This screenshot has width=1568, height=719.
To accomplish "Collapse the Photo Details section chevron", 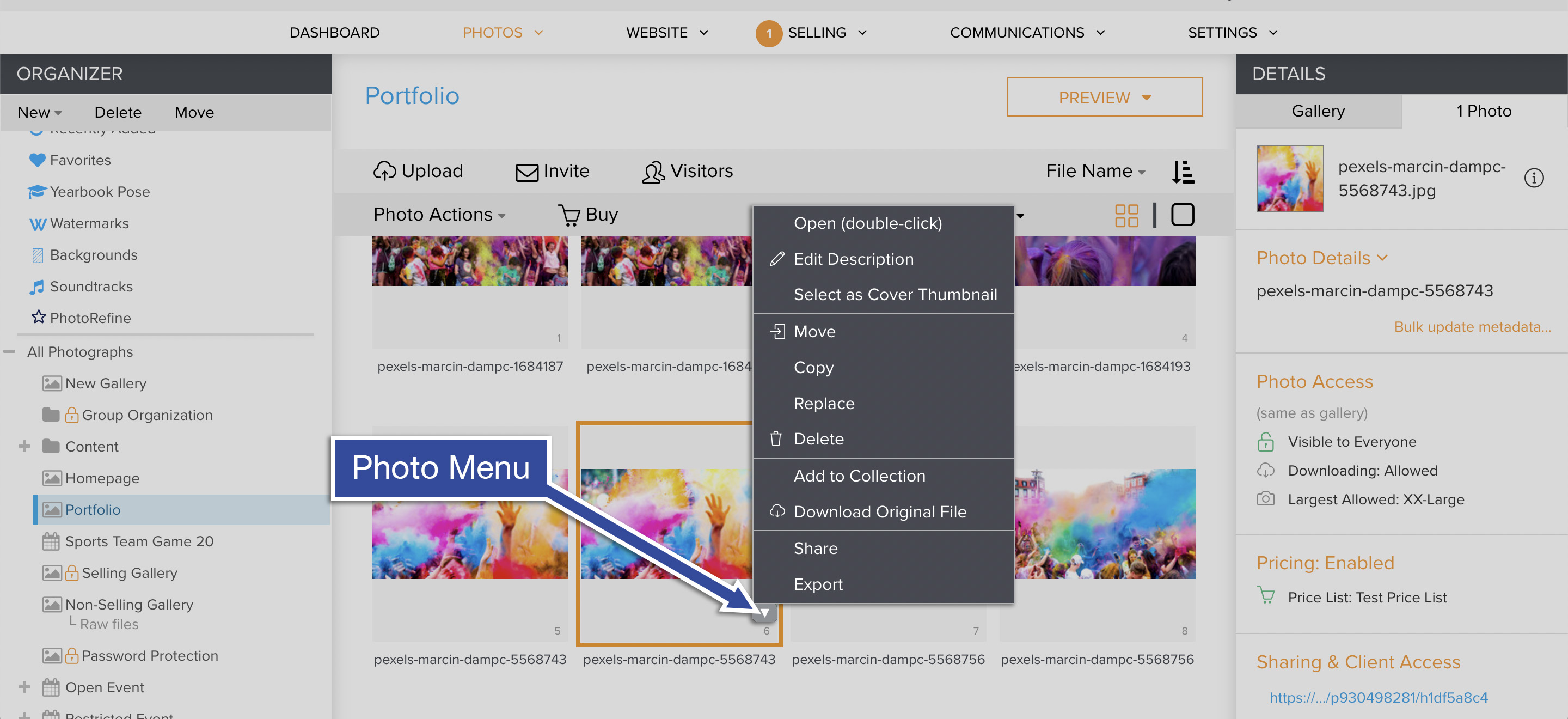I will tap(1382, 258).
